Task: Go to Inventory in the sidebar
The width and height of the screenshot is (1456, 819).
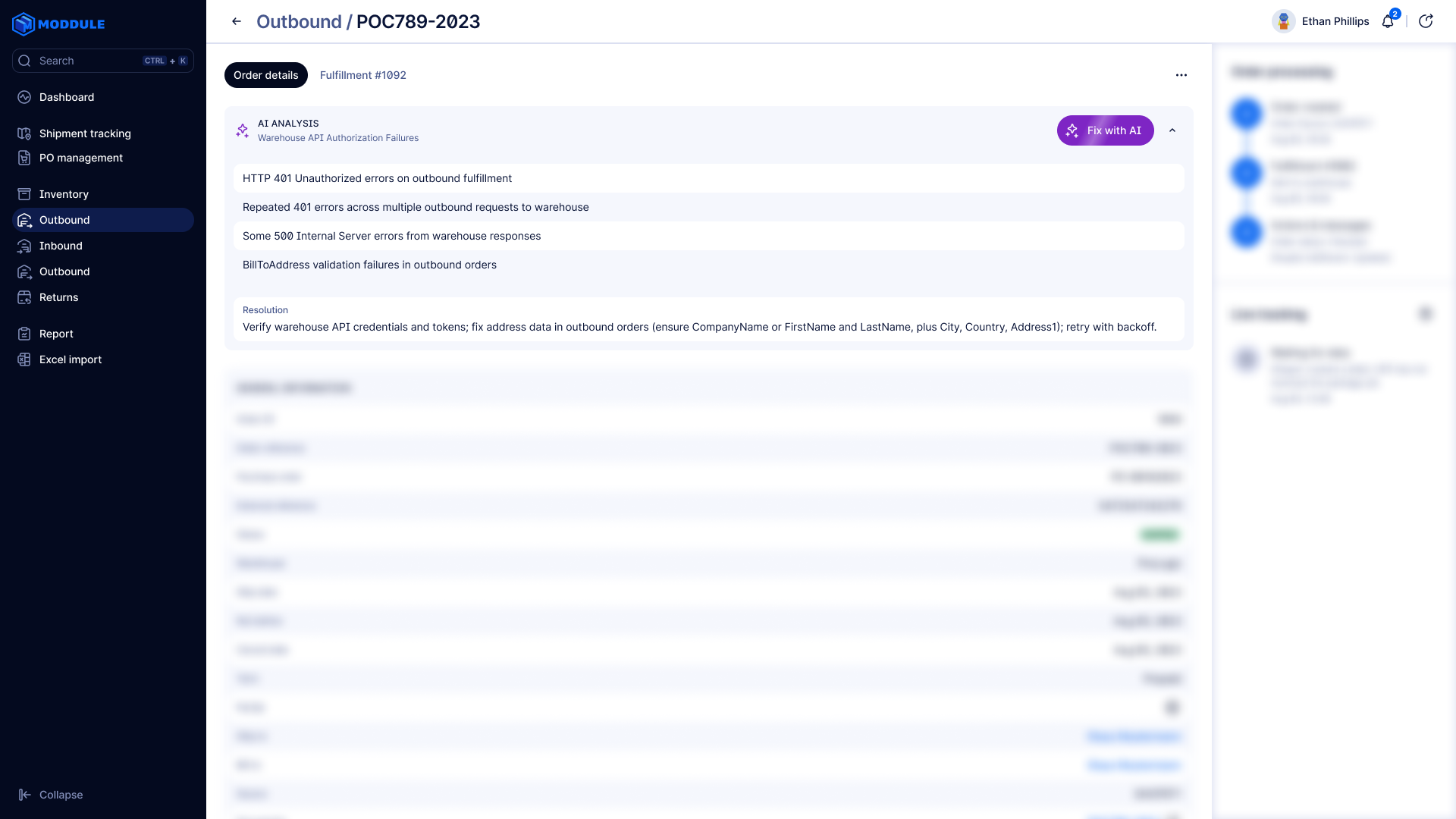Action: click(x=64, y=194)
